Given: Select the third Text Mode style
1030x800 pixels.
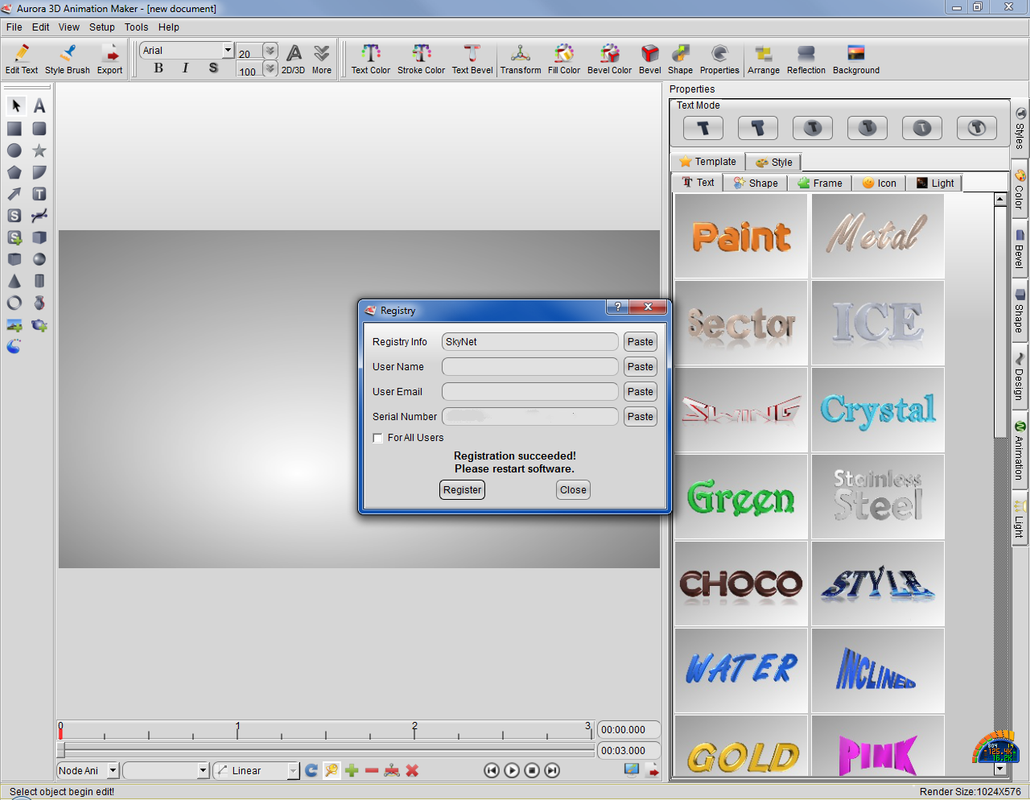Looking at the screenshot, I should (x=813, y=128).
